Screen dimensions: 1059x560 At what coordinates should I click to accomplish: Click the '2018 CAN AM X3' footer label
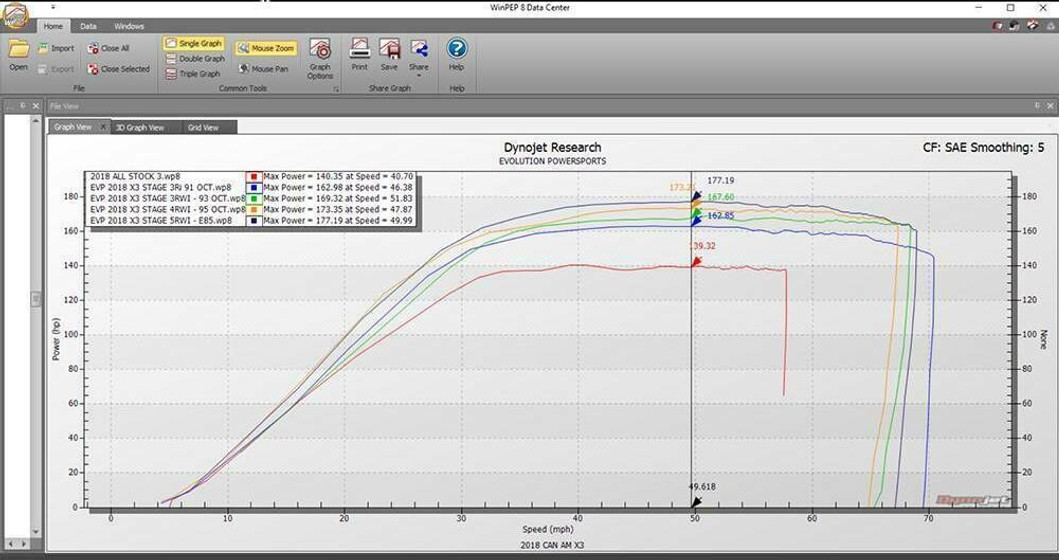(552, 545)
